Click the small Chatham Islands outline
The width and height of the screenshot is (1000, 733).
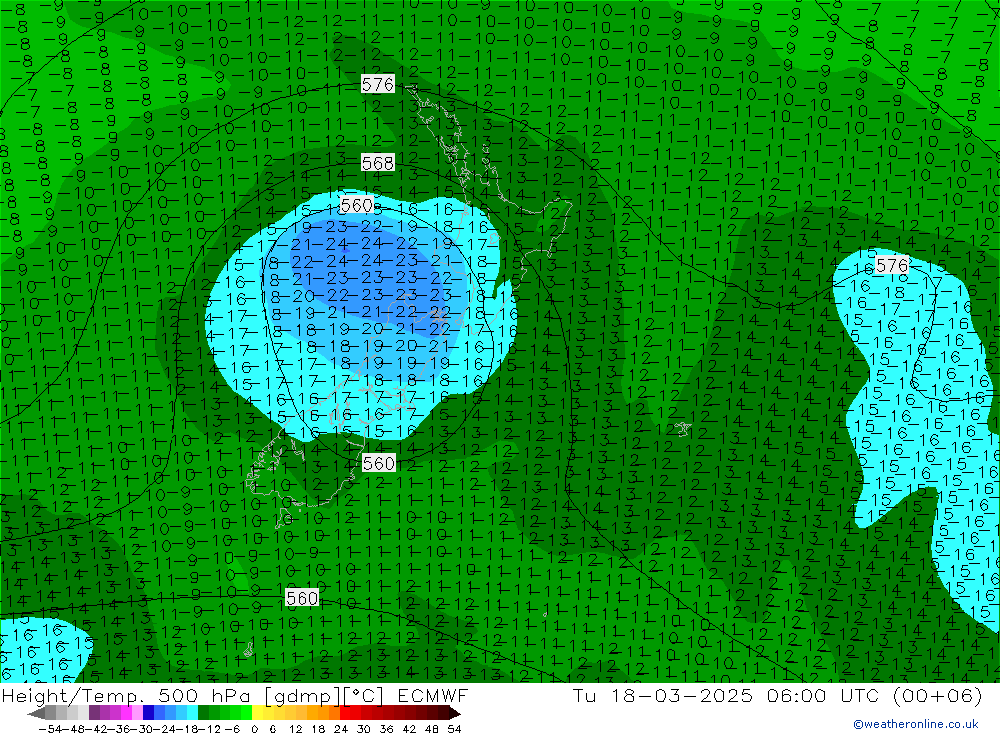682,429
